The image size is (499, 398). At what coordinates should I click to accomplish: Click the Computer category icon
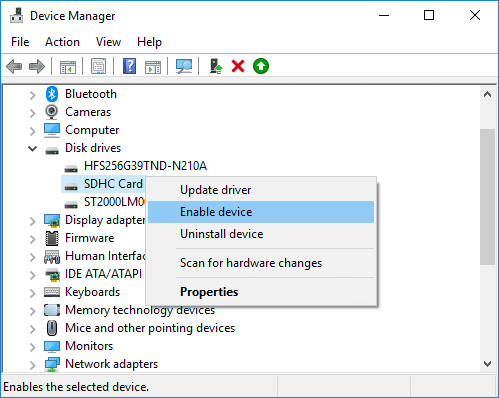pyautogui.click(x=52, y=130)
